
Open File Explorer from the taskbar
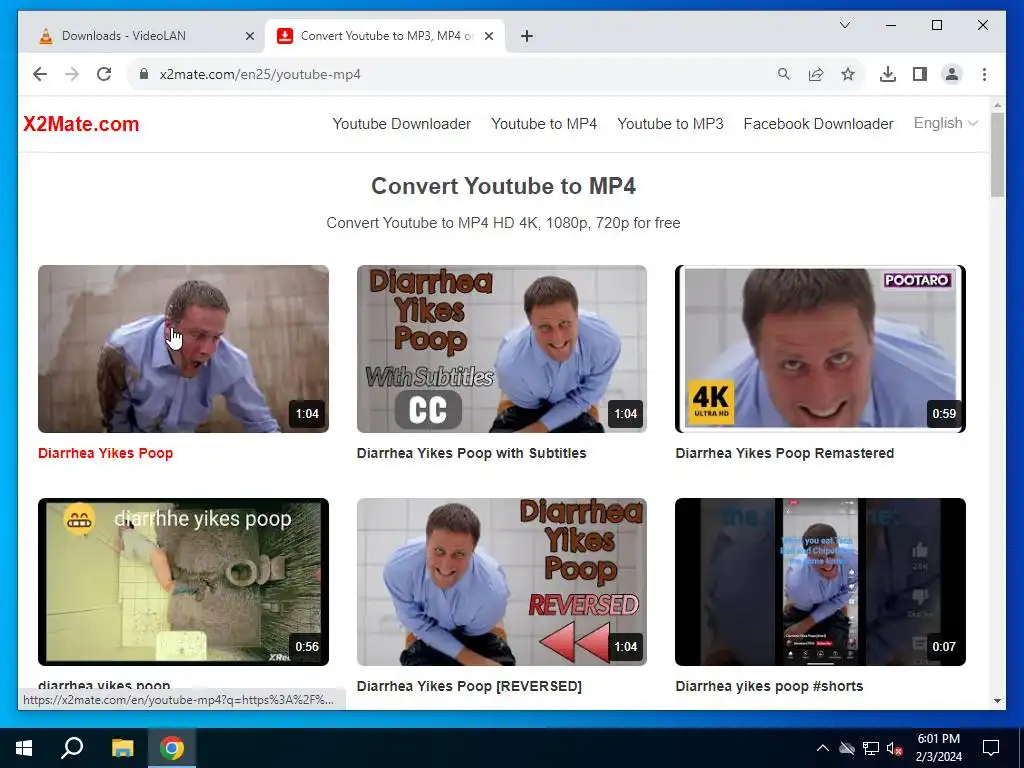[122, 748]
